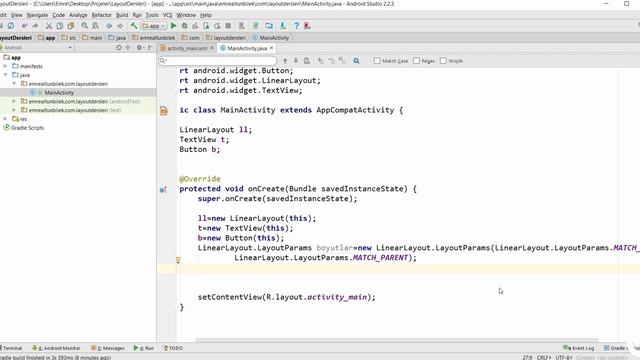
Task: Click the intention lightbulb in gutter
Action: [x=178, y=260]
